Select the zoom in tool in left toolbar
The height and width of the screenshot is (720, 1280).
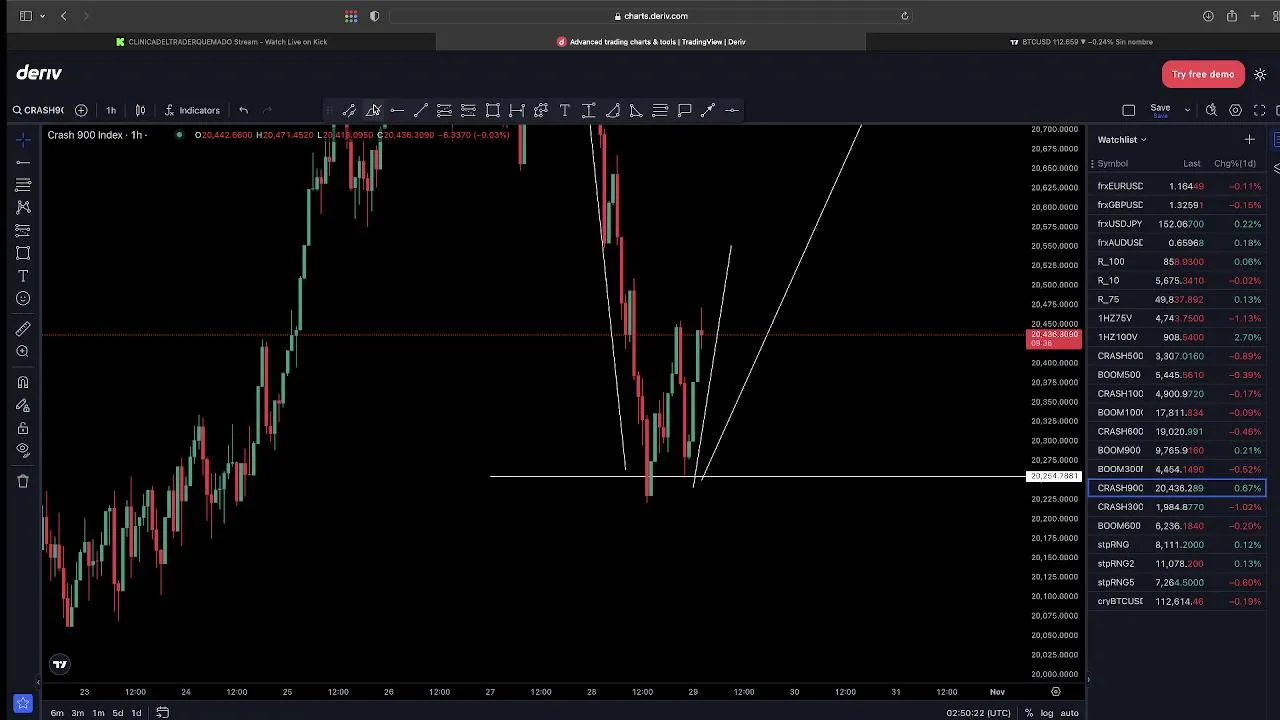pos(23,352)
